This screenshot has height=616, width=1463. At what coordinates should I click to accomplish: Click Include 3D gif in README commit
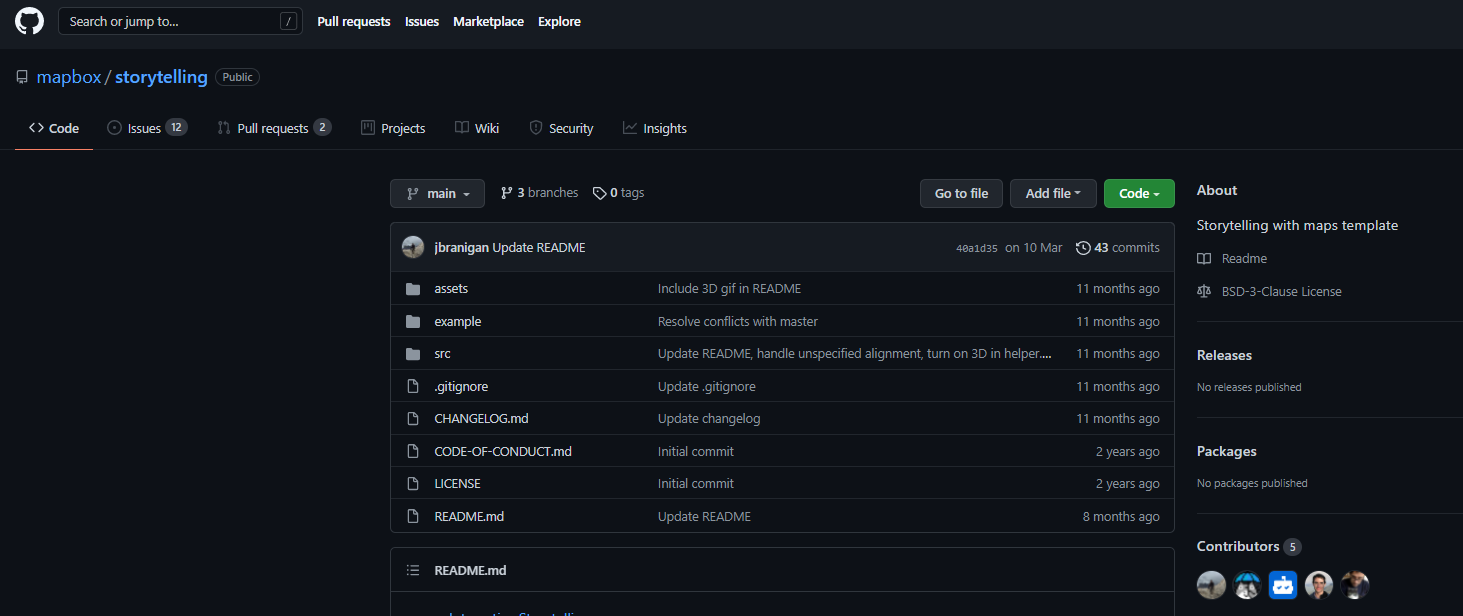[729, 289]
